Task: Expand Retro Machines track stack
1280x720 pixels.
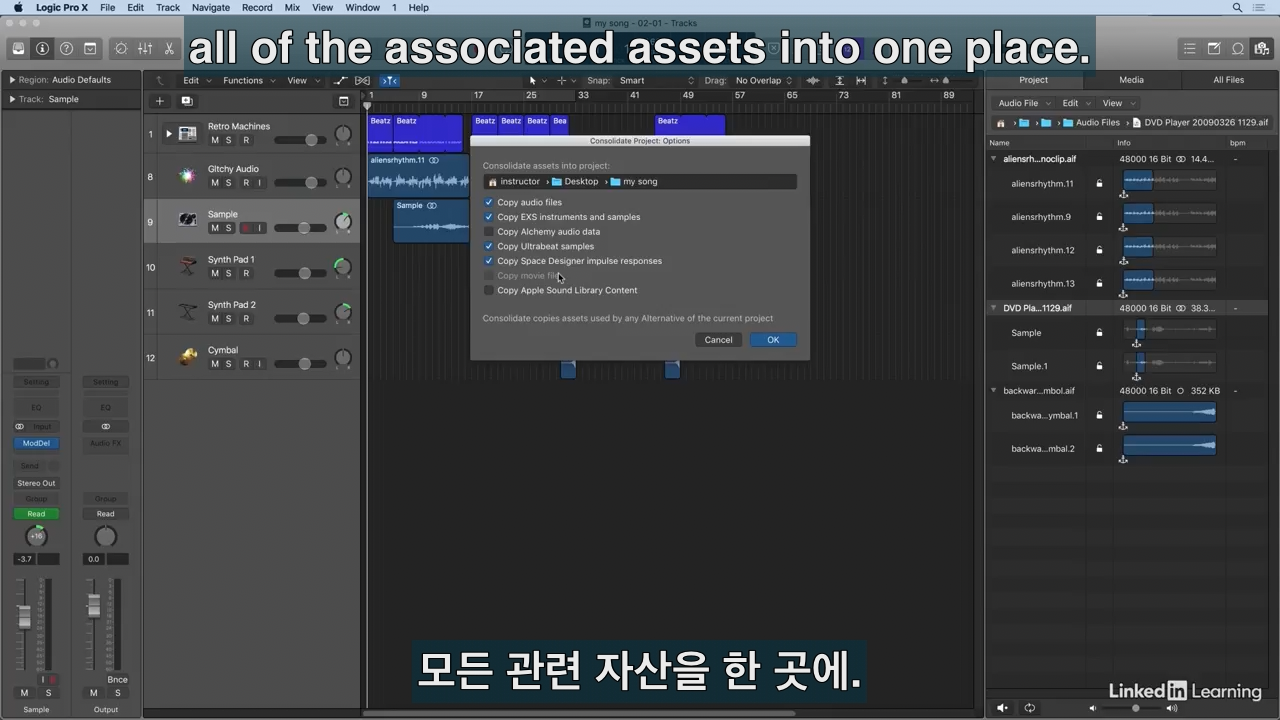Action: [169, 134]
